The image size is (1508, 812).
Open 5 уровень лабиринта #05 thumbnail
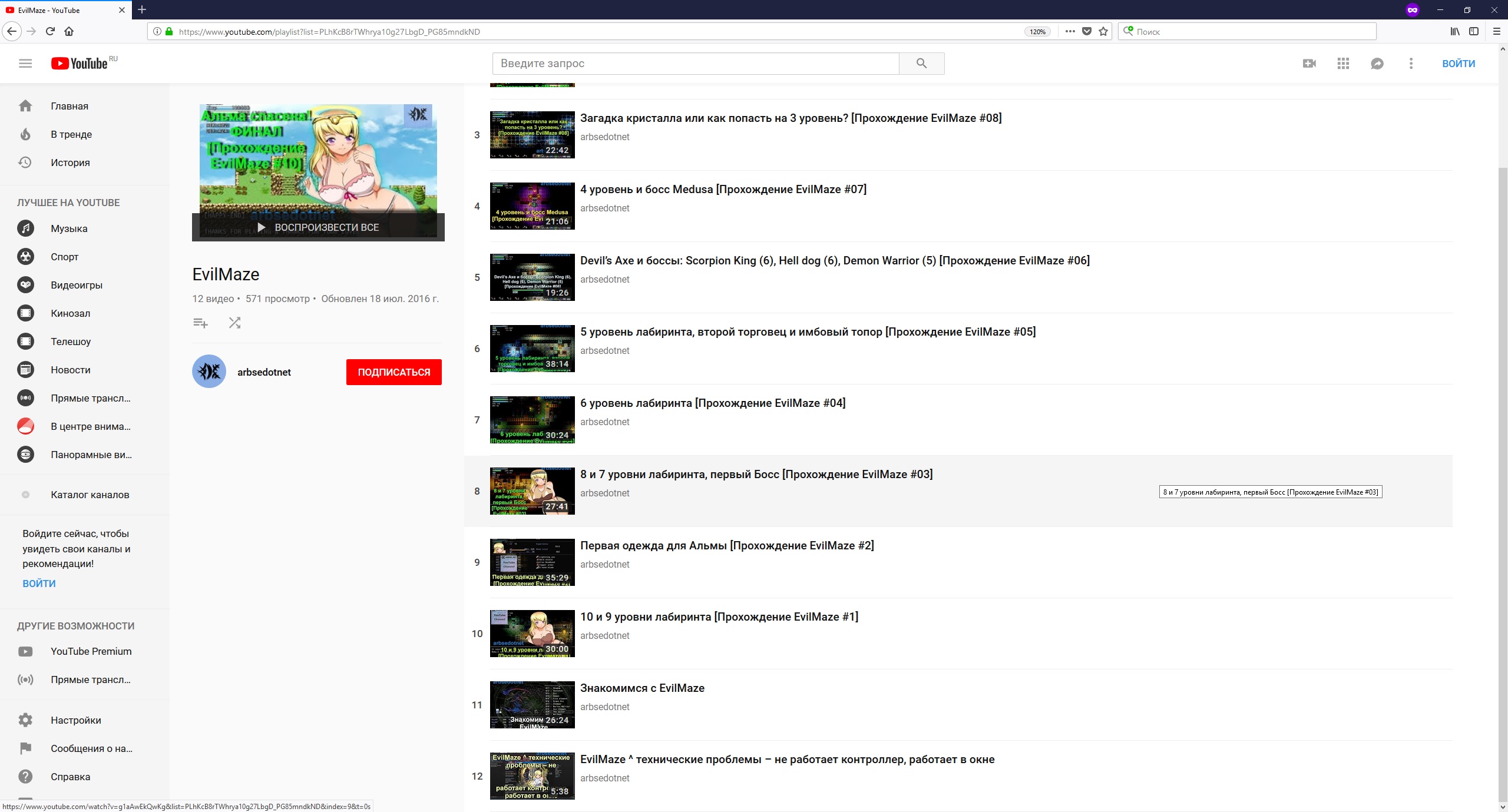tap(533, 349)
